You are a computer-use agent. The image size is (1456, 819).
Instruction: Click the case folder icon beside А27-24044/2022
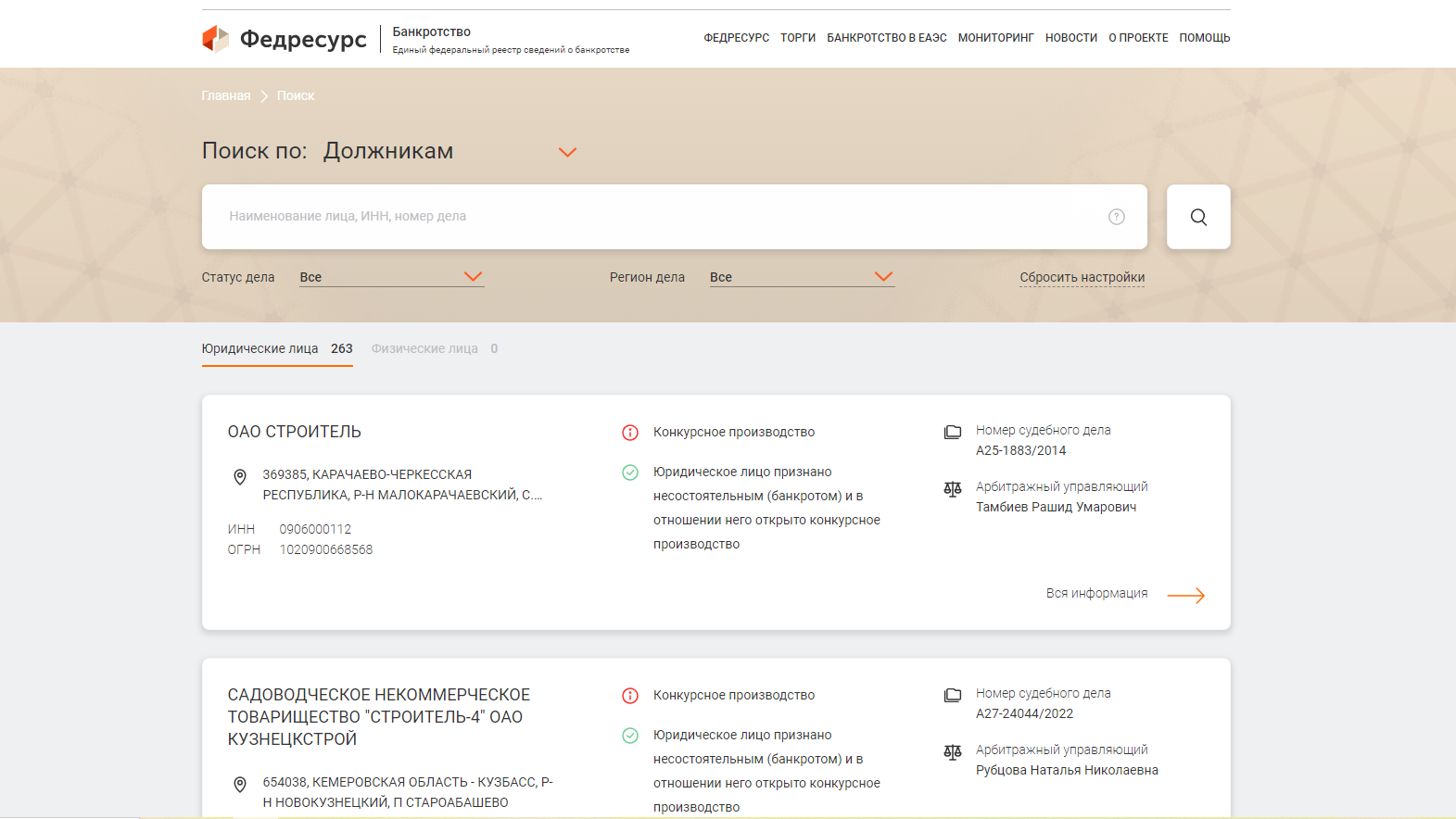[x=953, y=695]
